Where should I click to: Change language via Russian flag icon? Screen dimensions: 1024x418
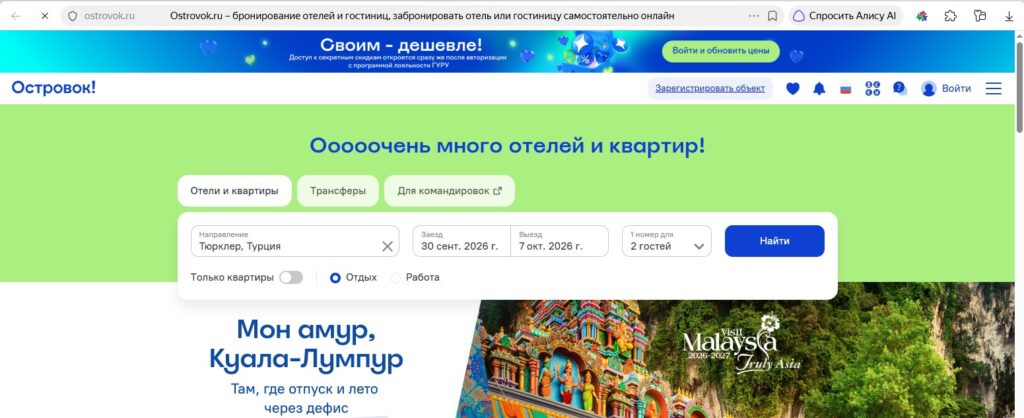pos(846,89)
